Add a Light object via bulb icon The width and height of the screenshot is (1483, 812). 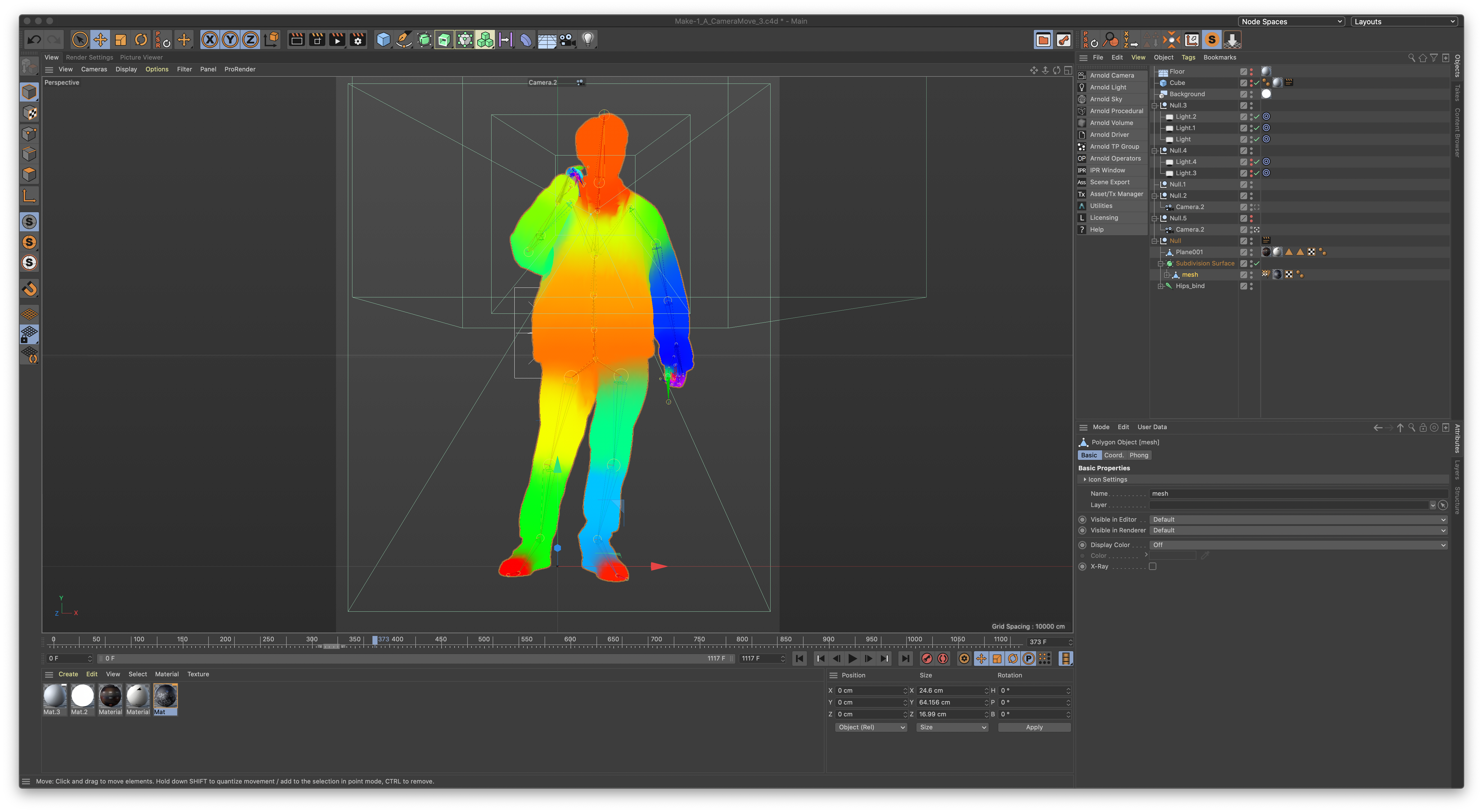[588, 40]
